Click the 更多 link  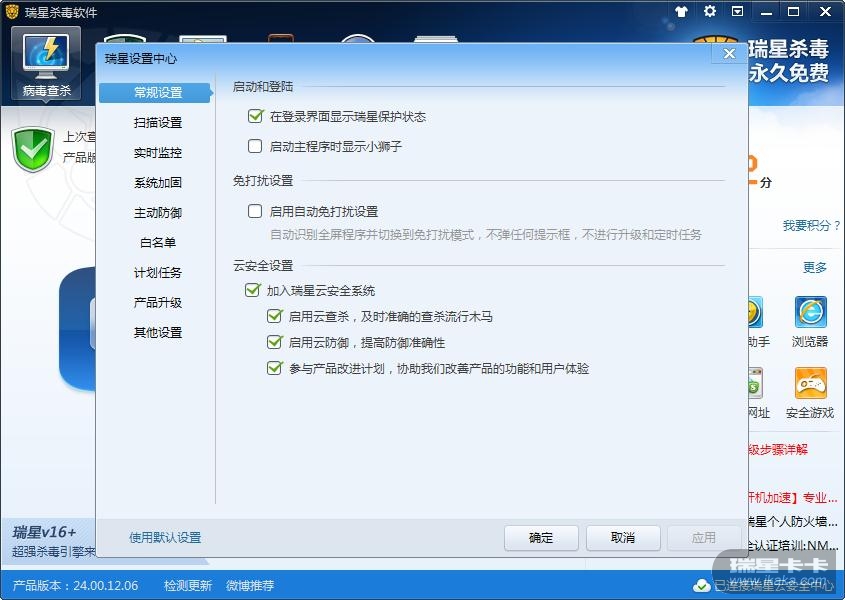click(814, 267)
